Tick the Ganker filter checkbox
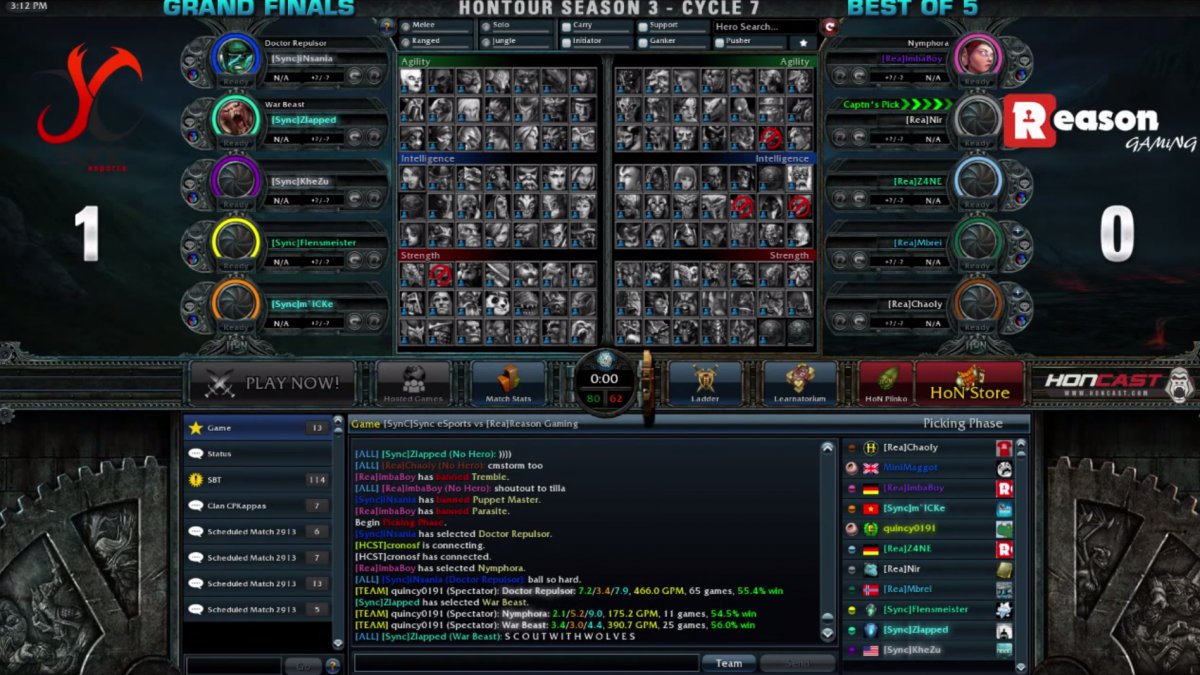The height and width of the screenshot is (675, 1200). click(642, 42)
